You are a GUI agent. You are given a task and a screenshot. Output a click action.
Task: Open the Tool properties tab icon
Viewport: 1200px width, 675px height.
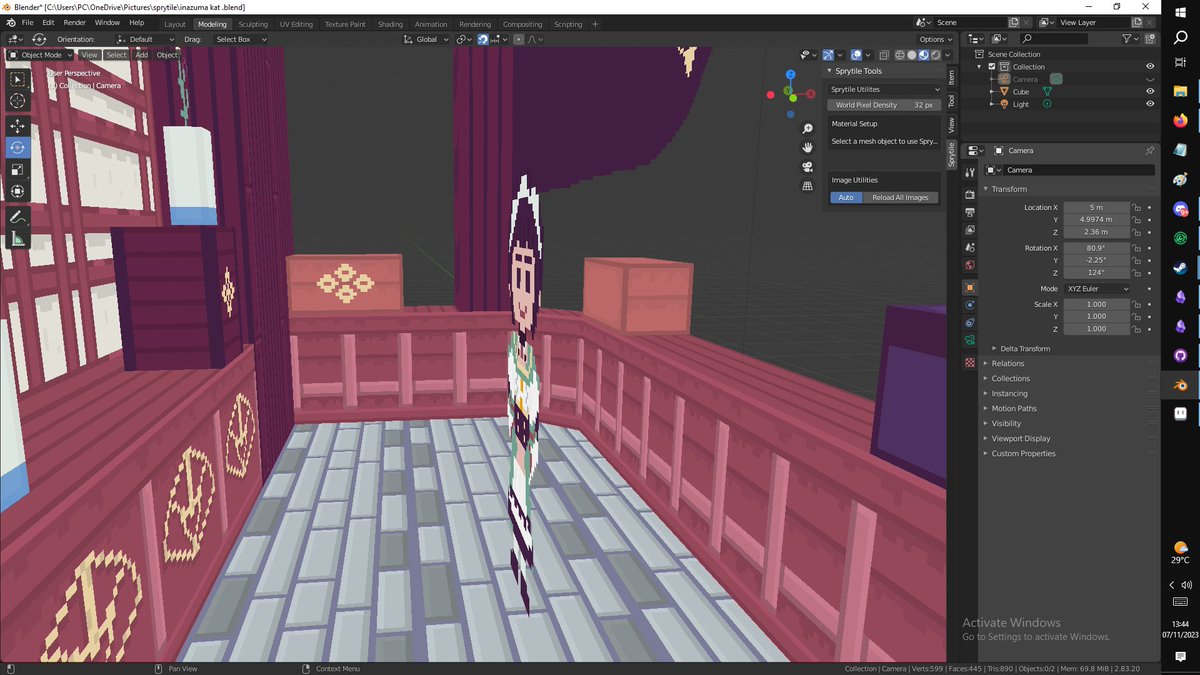(x=969, y=173)
